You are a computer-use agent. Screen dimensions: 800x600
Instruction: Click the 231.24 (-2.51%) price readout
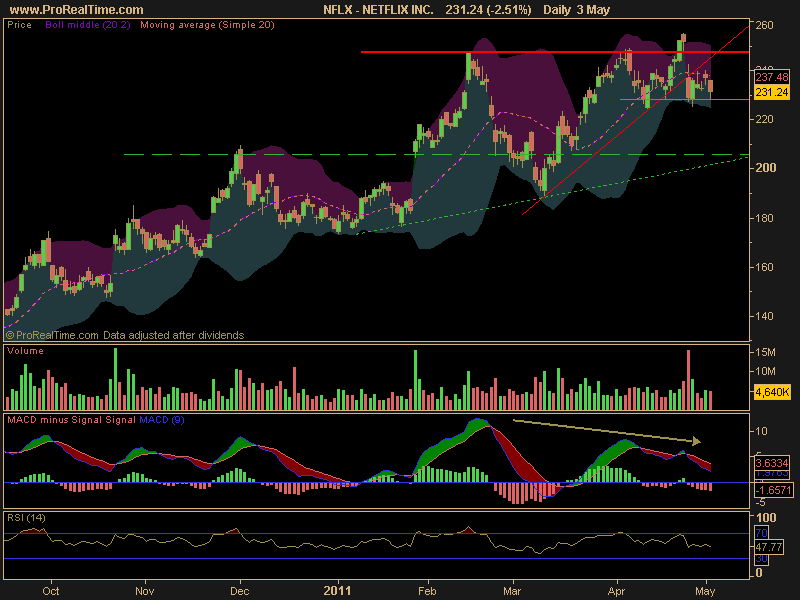[x=488, y=10]
